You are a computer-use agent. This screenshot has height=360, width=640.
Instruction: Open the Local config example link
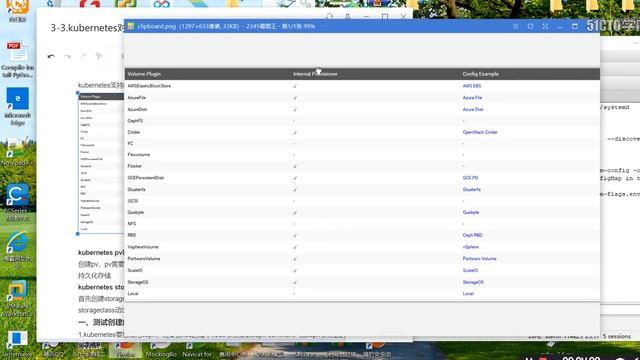click(x=468, y=294)
